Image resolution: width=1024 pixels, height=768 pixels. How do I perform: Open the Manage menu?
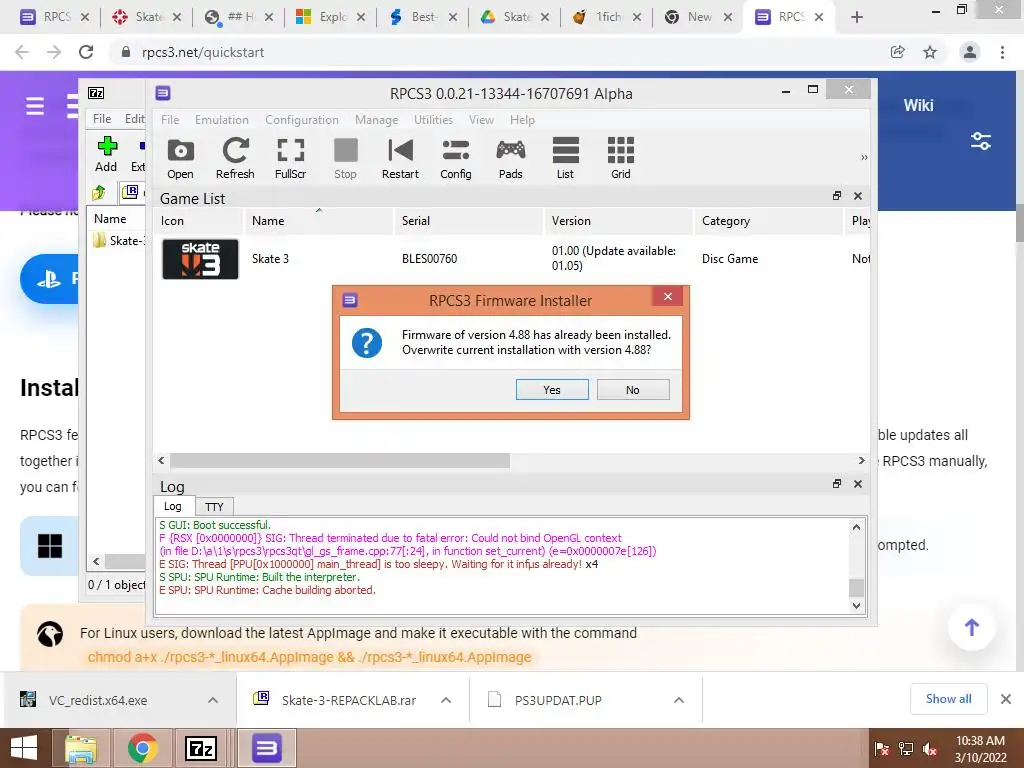click(376, 120)
